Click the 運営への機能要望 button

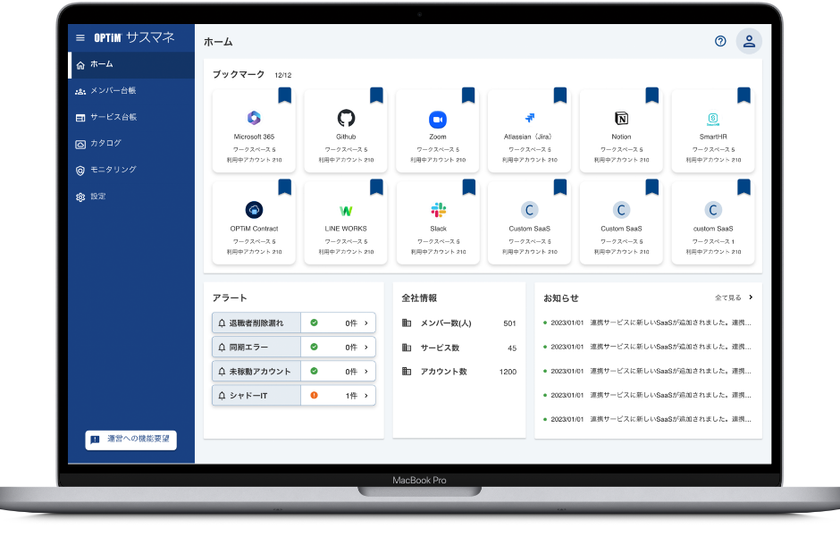click(x=131, y=440)
